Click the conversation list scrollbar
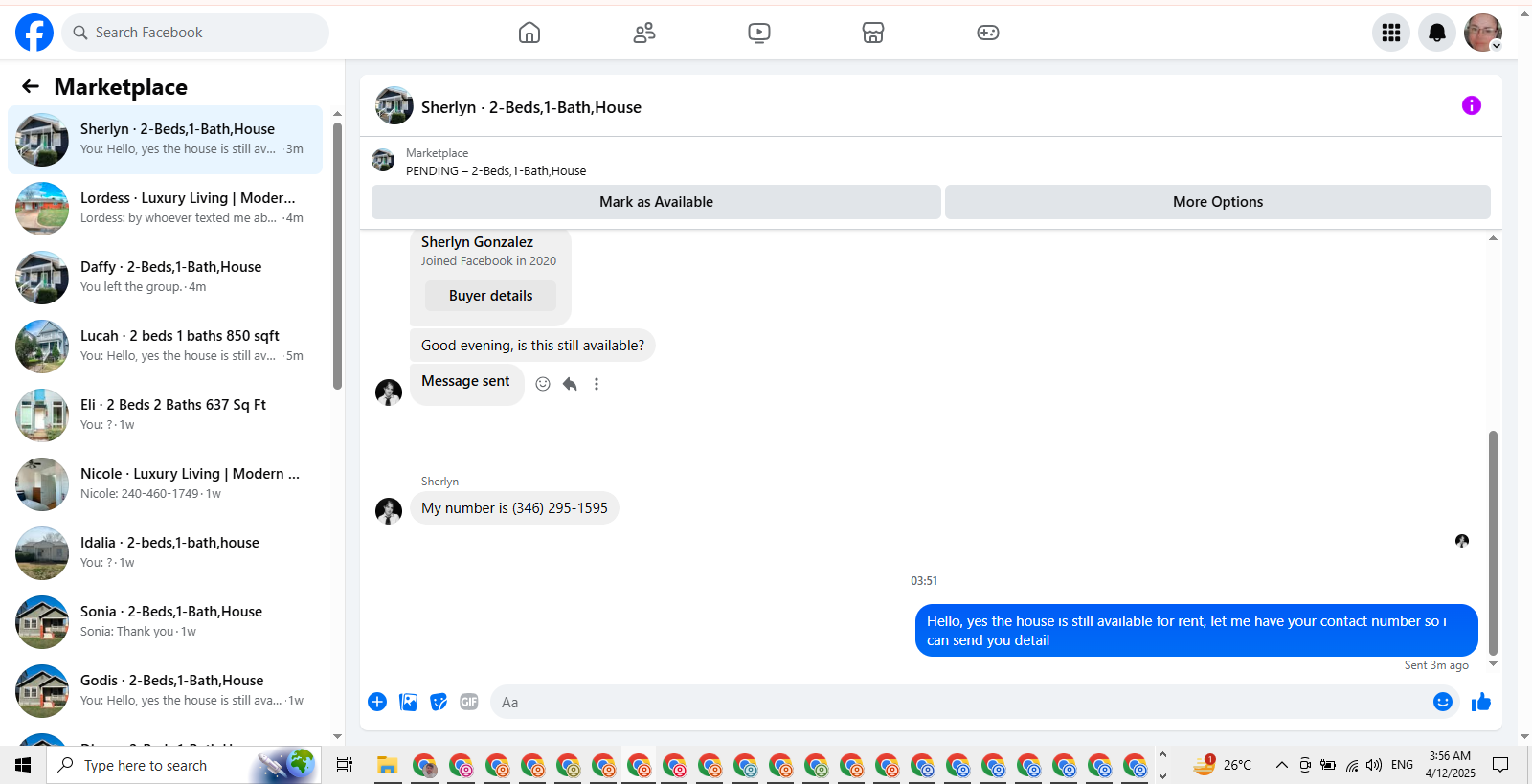Screen dimensions: 1532x784 pyautogui.click(x=337, y=256)
